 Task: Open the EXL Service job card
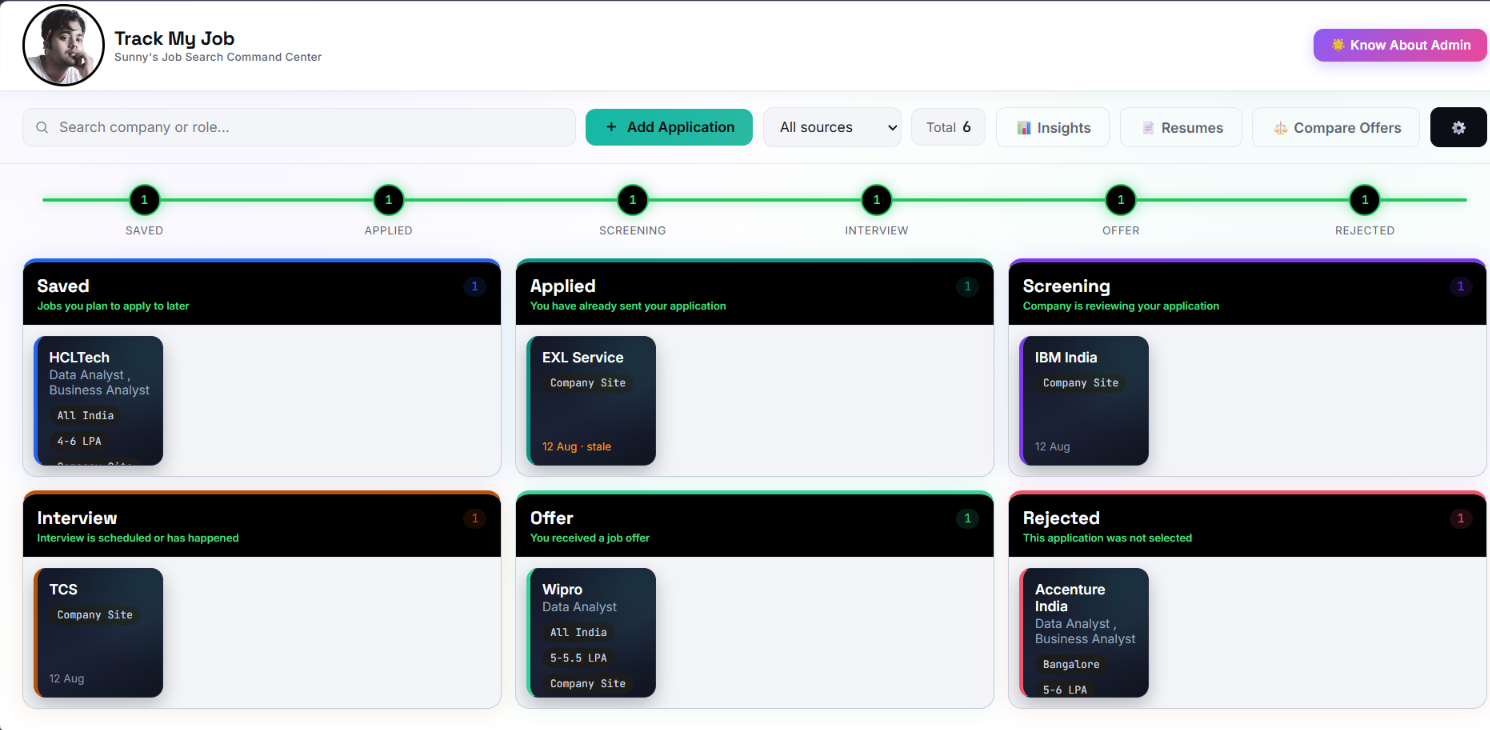591,401
